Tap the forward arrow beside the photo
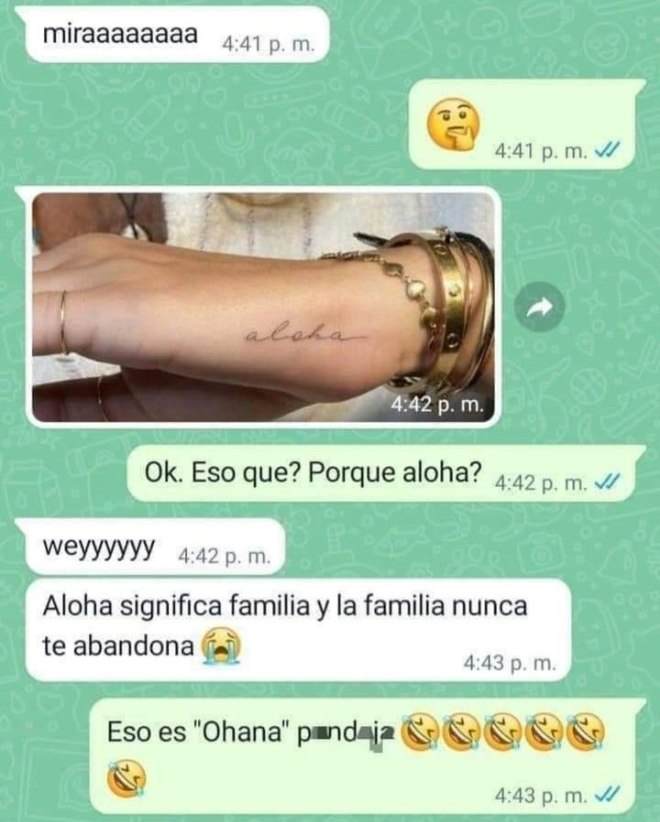This screenshot has width=660, height=822. pos(539,307)
